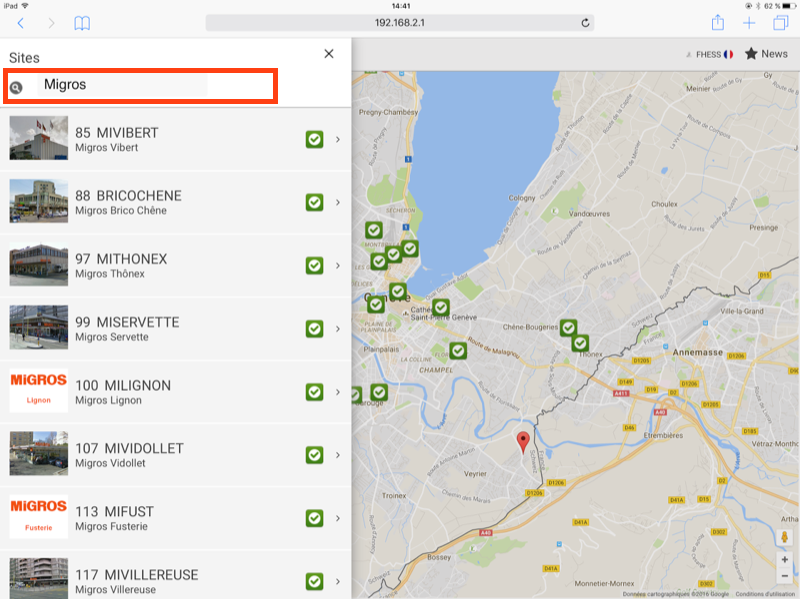Expand 88 BRICOCHENE details chevron
Viewport: 800px width, 599px height.
pos(338,203)
